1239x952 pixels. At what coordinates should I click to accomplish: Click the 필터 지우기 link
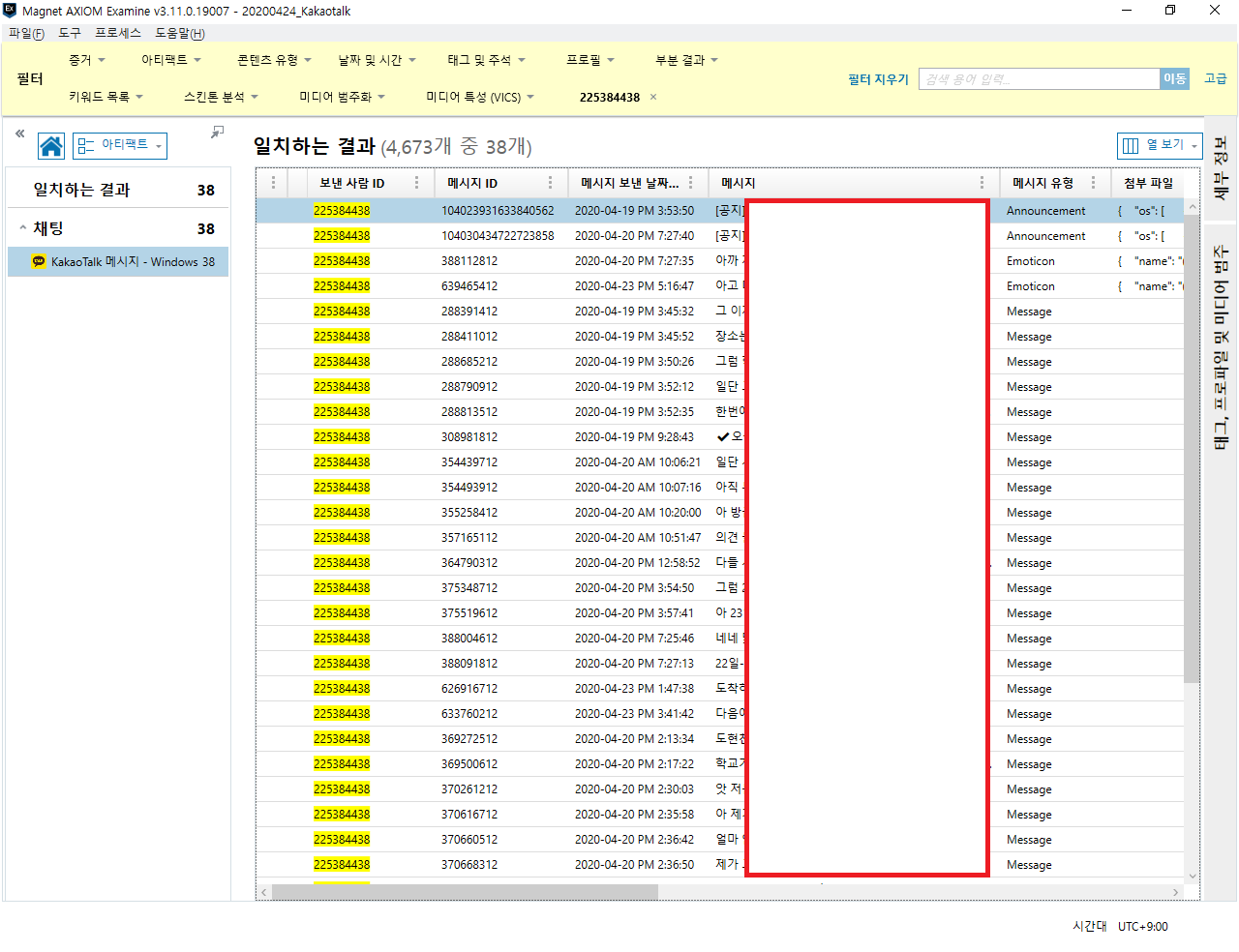click(x=878, y=79)
